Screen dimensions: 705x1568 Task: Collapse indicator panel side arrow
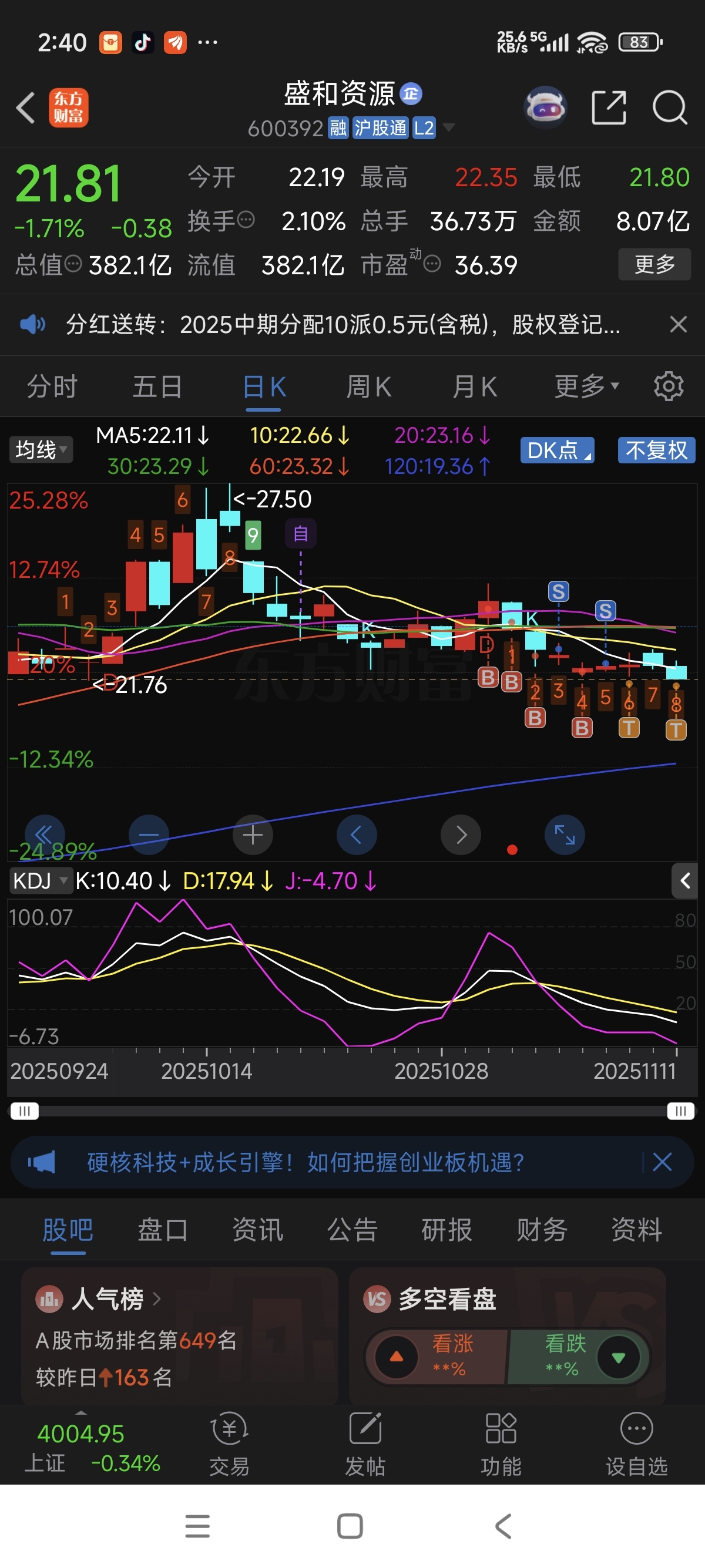pyautogui.click(x=685, y=880)
